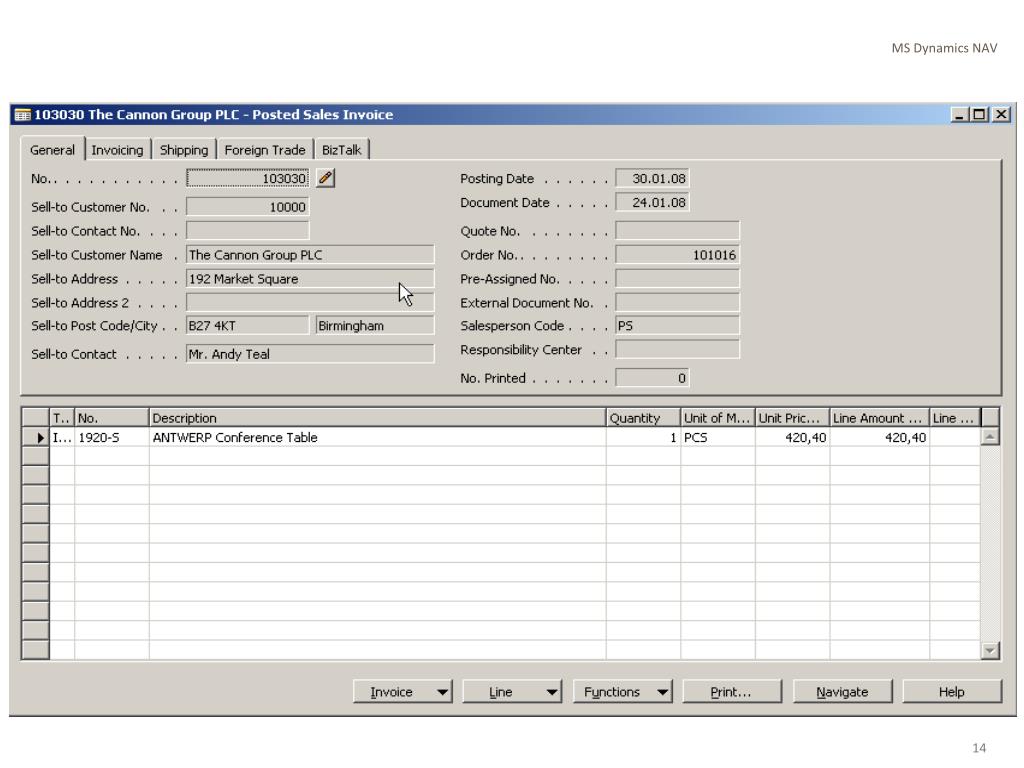Click the Sell-to Contact field Mr. Andy Teal
Image resolution: width=1024 pixels, height=768 pixels.
[310, 354]
